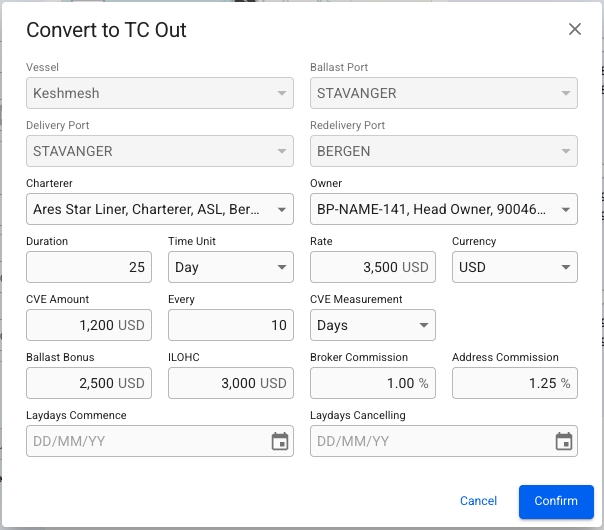
Task: Open the Time Unit dropdown
Action: click(230, 267)
